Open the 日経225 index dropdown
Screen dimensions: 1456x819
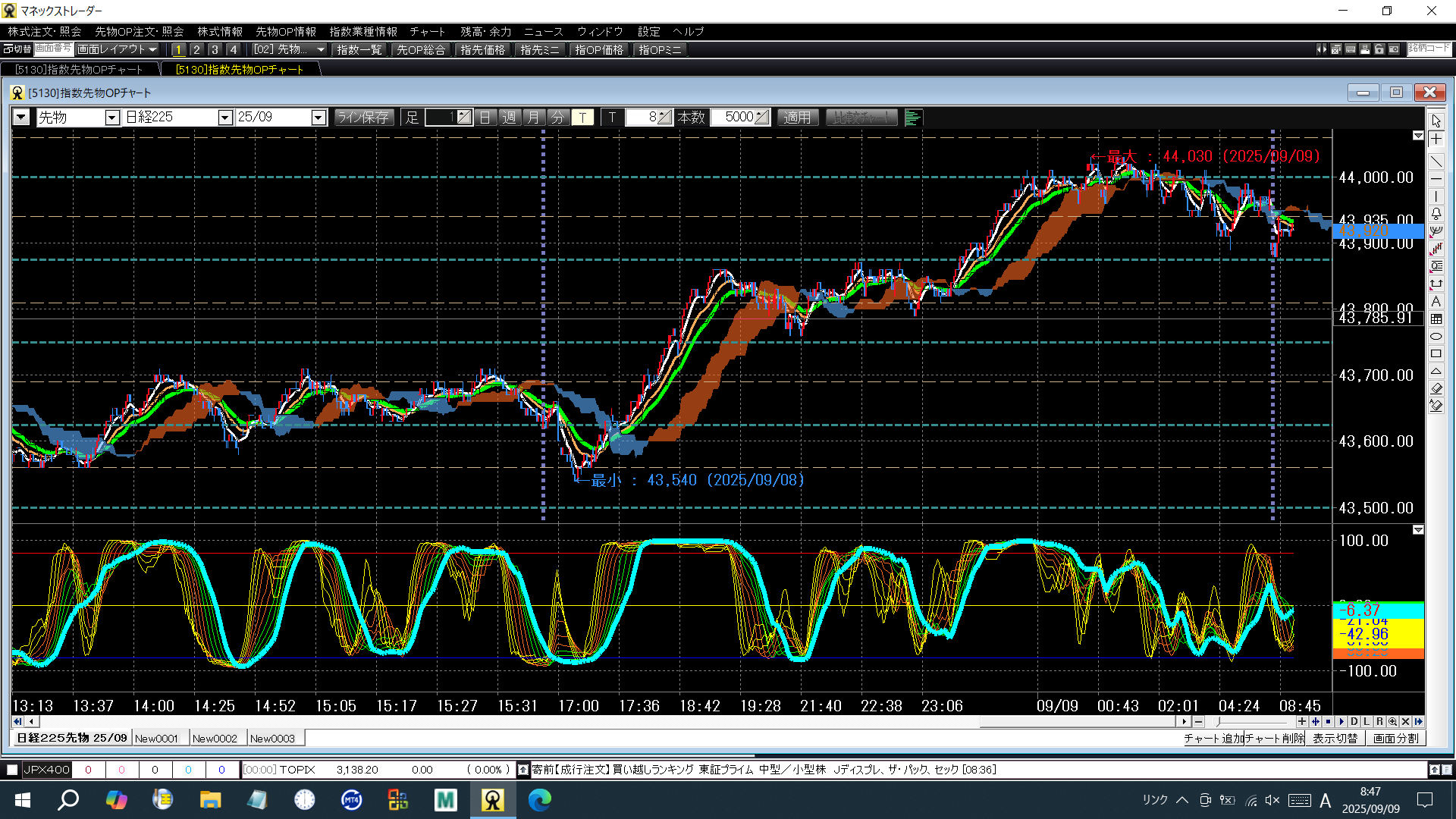(x=224, y=118)
